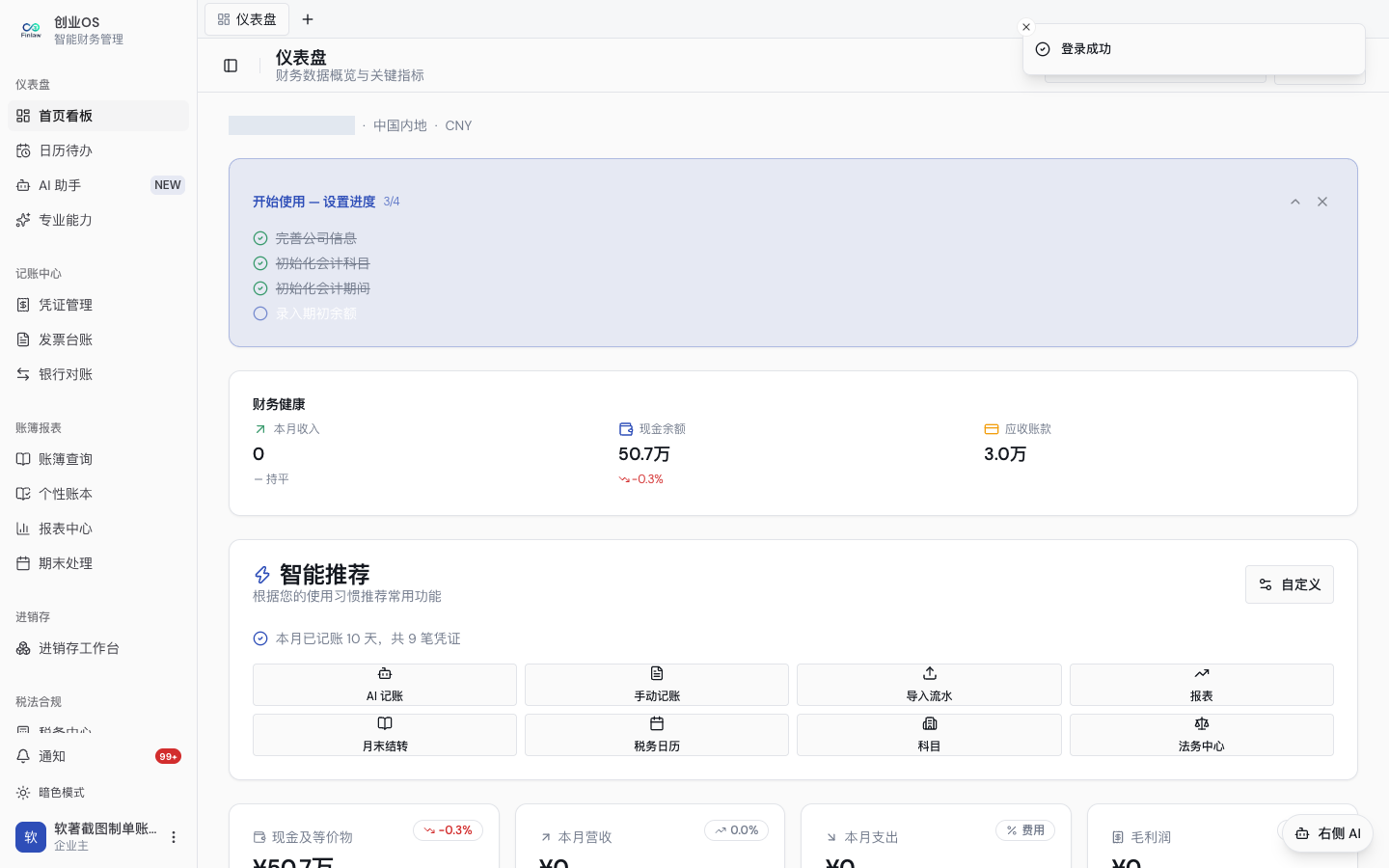Open 手动记账 shortcut

pyautogui.click(x=657, y=685)
